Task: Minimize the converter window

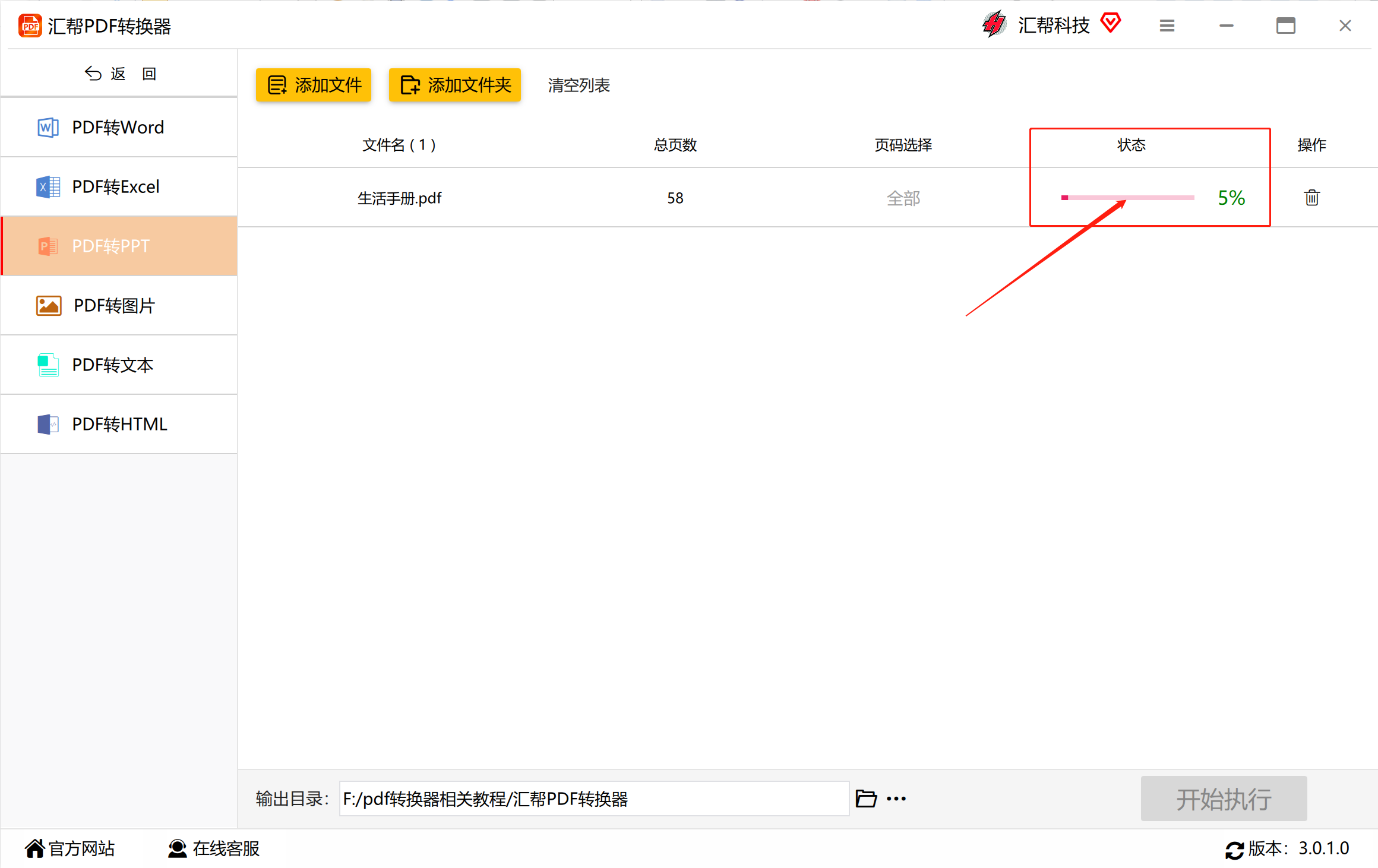Action: coord(1226,26)
